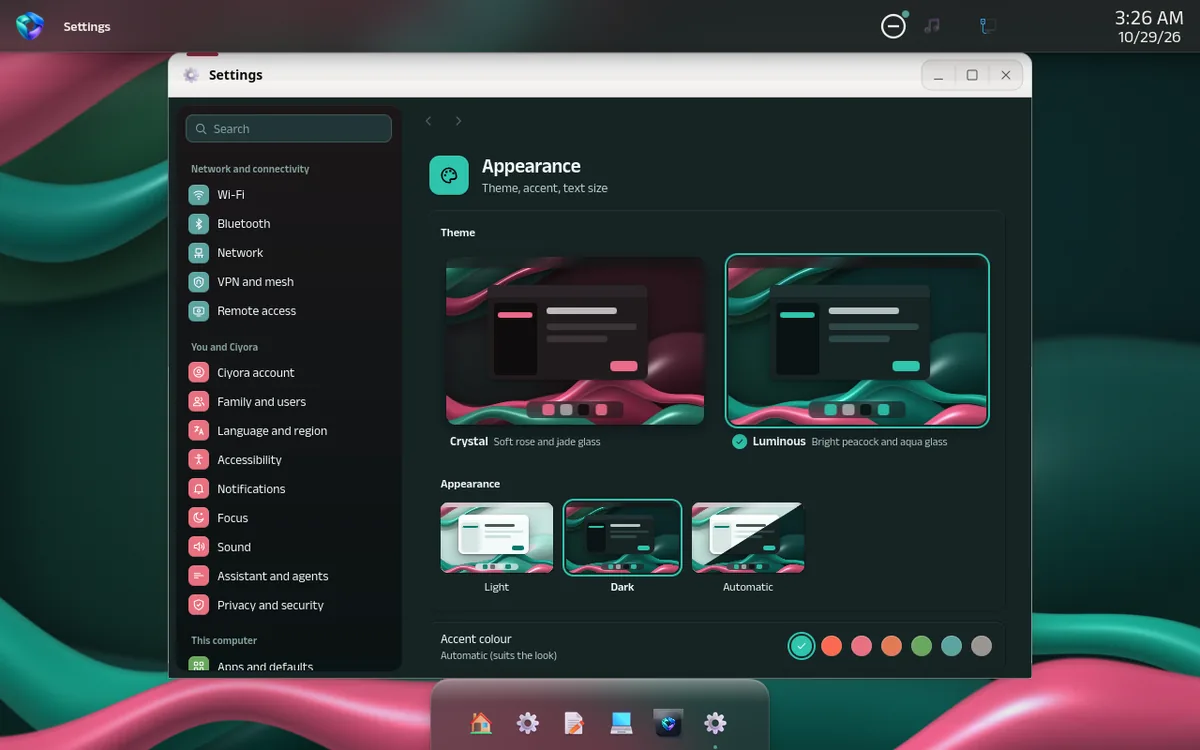The height and width of the screenshot is (750, 1200).
Task: Click the 'This computer' section heading
Action: coord(224,640)
